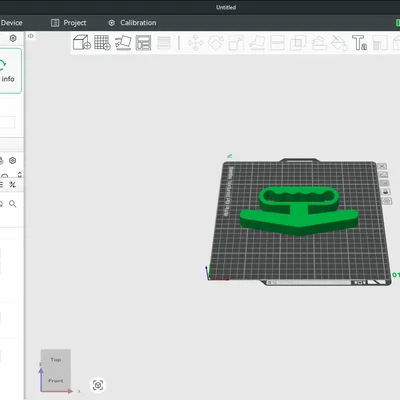Click the empty input field in left panel

(7, 122)
